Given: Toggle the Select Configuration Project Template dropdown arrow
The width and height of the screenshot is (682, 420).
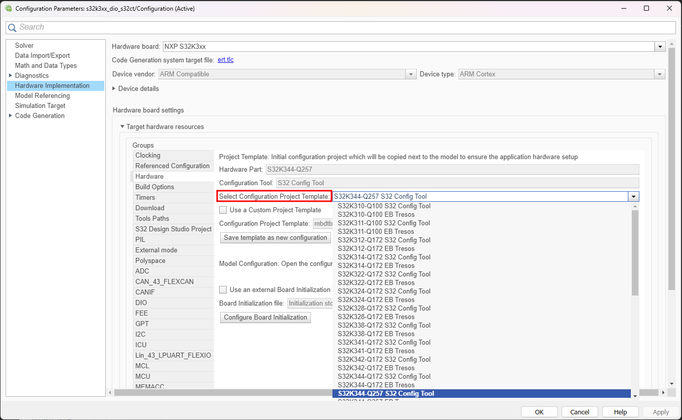Looking at the screenshot, I should click(634, 197).
